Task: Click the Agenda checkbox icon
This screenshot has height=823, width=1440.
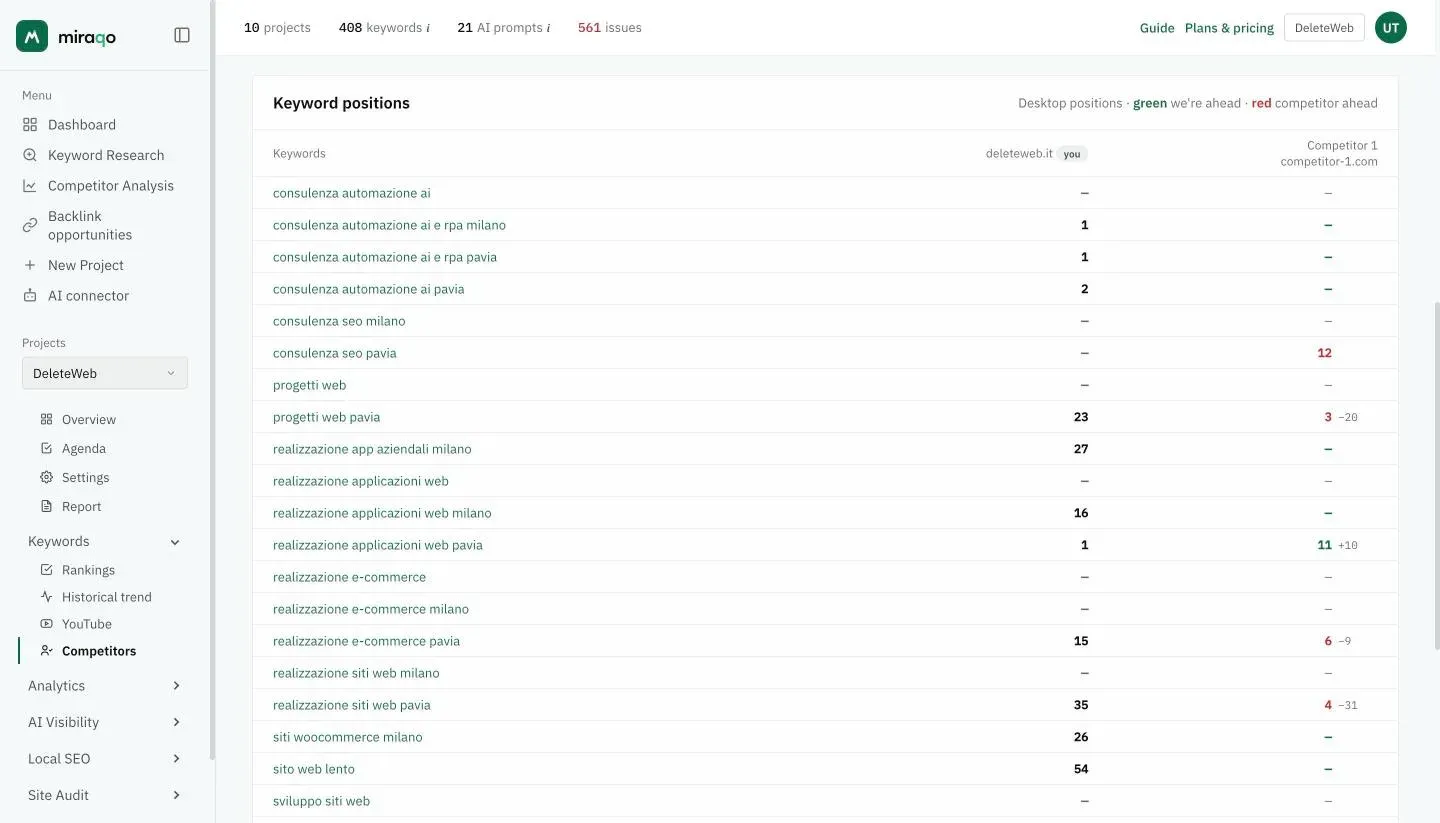Action: (46, 449)
